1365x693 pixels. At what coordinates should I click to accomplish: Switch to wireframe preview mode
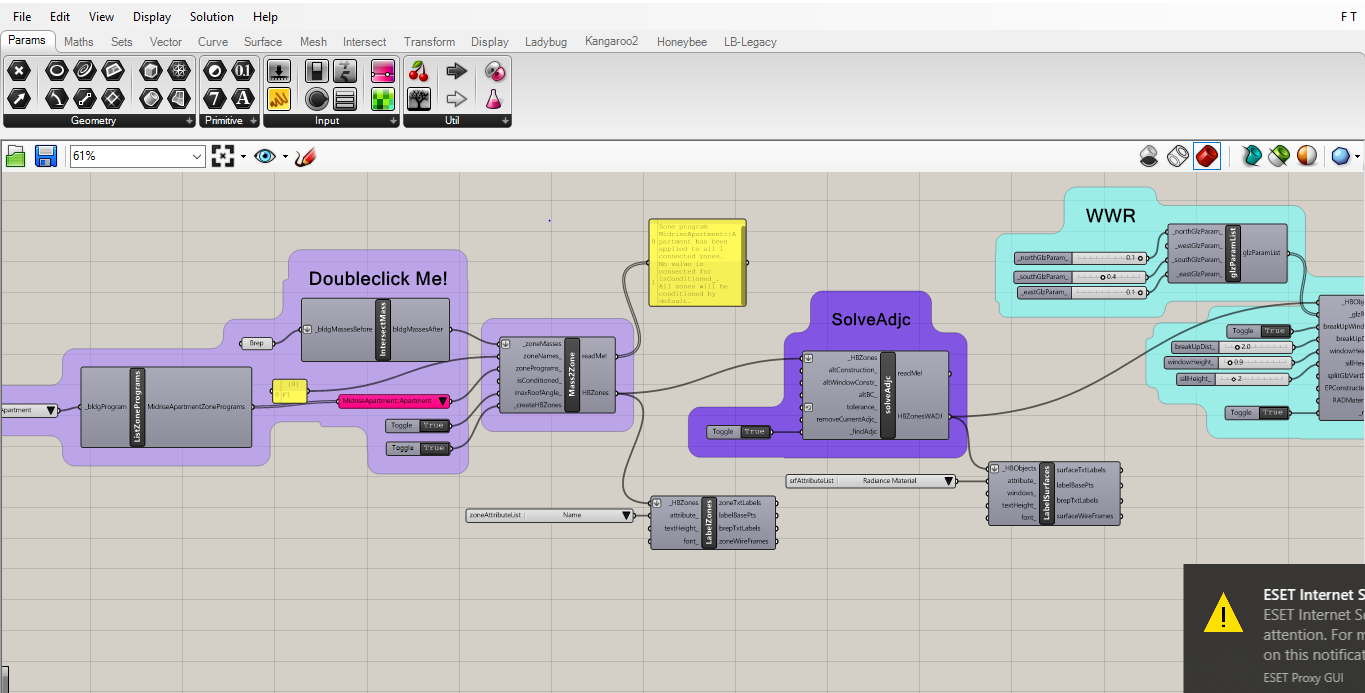pos(1178,156)
